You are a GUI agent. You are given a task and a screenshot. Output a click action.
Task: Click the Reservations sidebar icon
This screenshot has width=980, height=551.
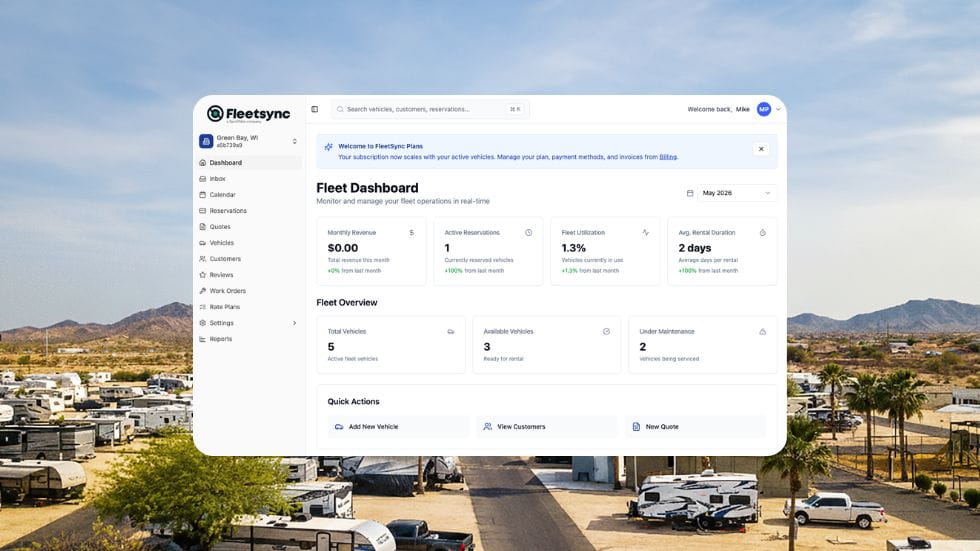[x=202, y=211]
